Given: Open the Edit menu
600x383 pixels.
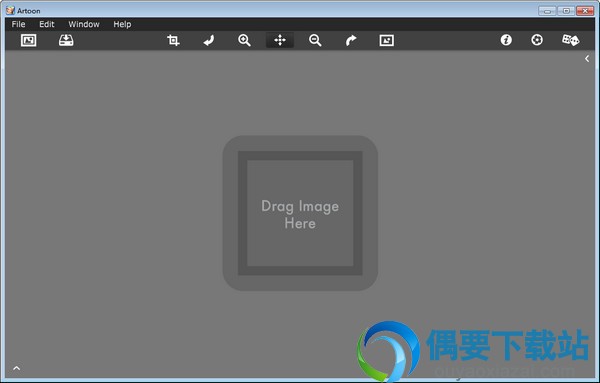Looking at the screenshot, I should pyautogui.click(x=47, y=24).
